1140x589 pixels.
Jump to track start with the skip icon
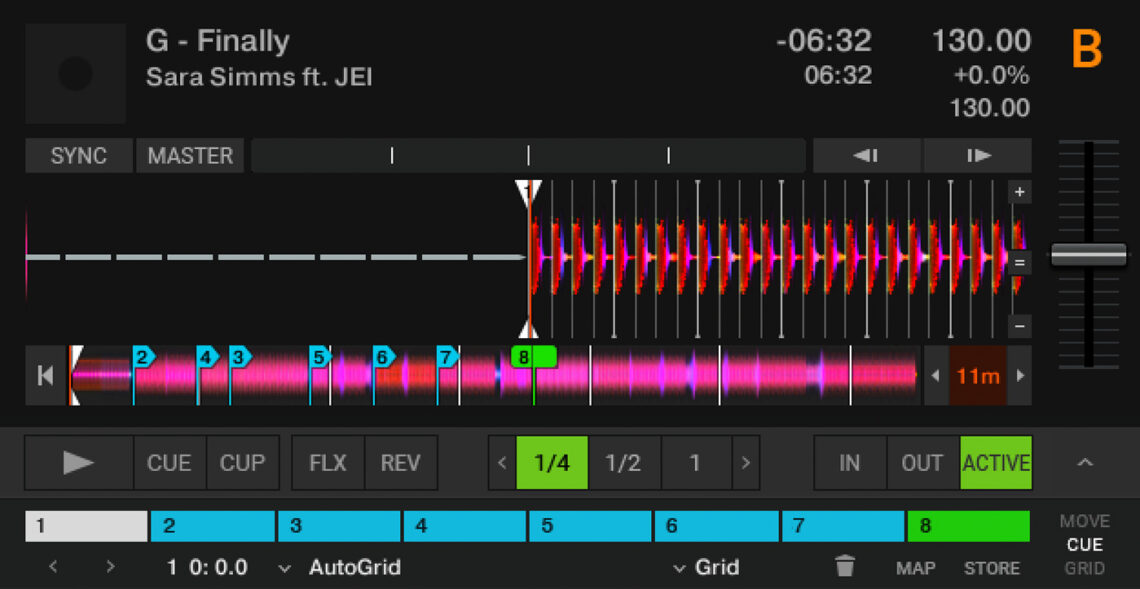pos(44,376)
